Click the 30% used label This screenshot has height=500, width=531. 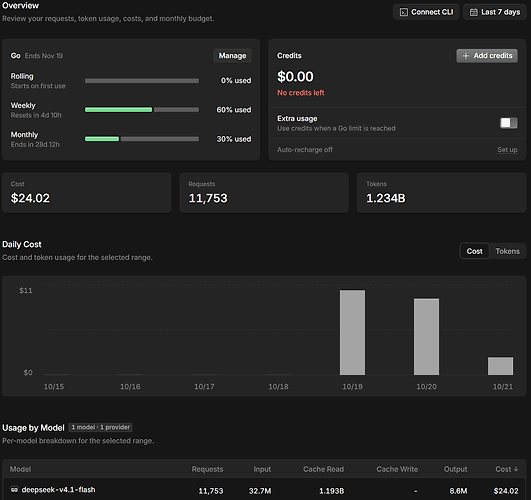[x=234, y=139]
